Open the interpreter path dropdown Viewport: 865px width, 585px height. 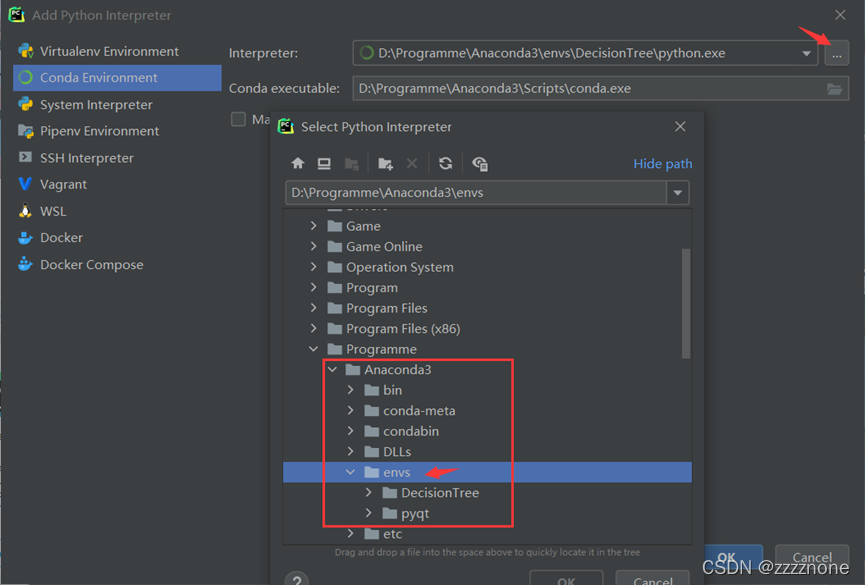point(806,53)
